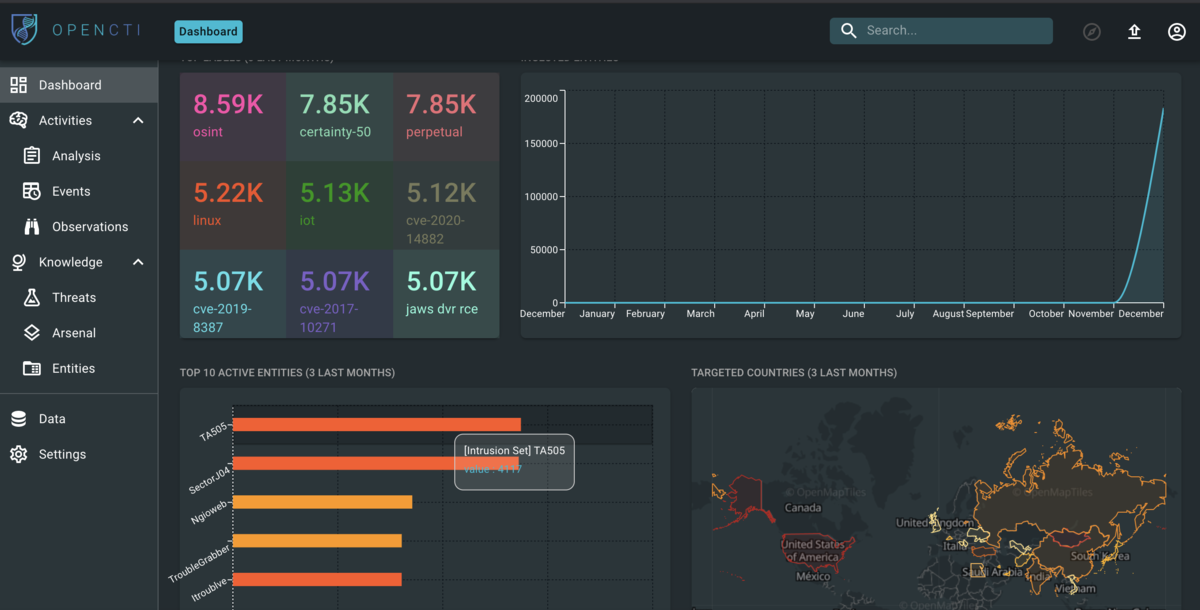The height and width of the screenshot is (610, 1200).
Task: Click the iot 5.13K label tile
Action: (x=339, y=205)
